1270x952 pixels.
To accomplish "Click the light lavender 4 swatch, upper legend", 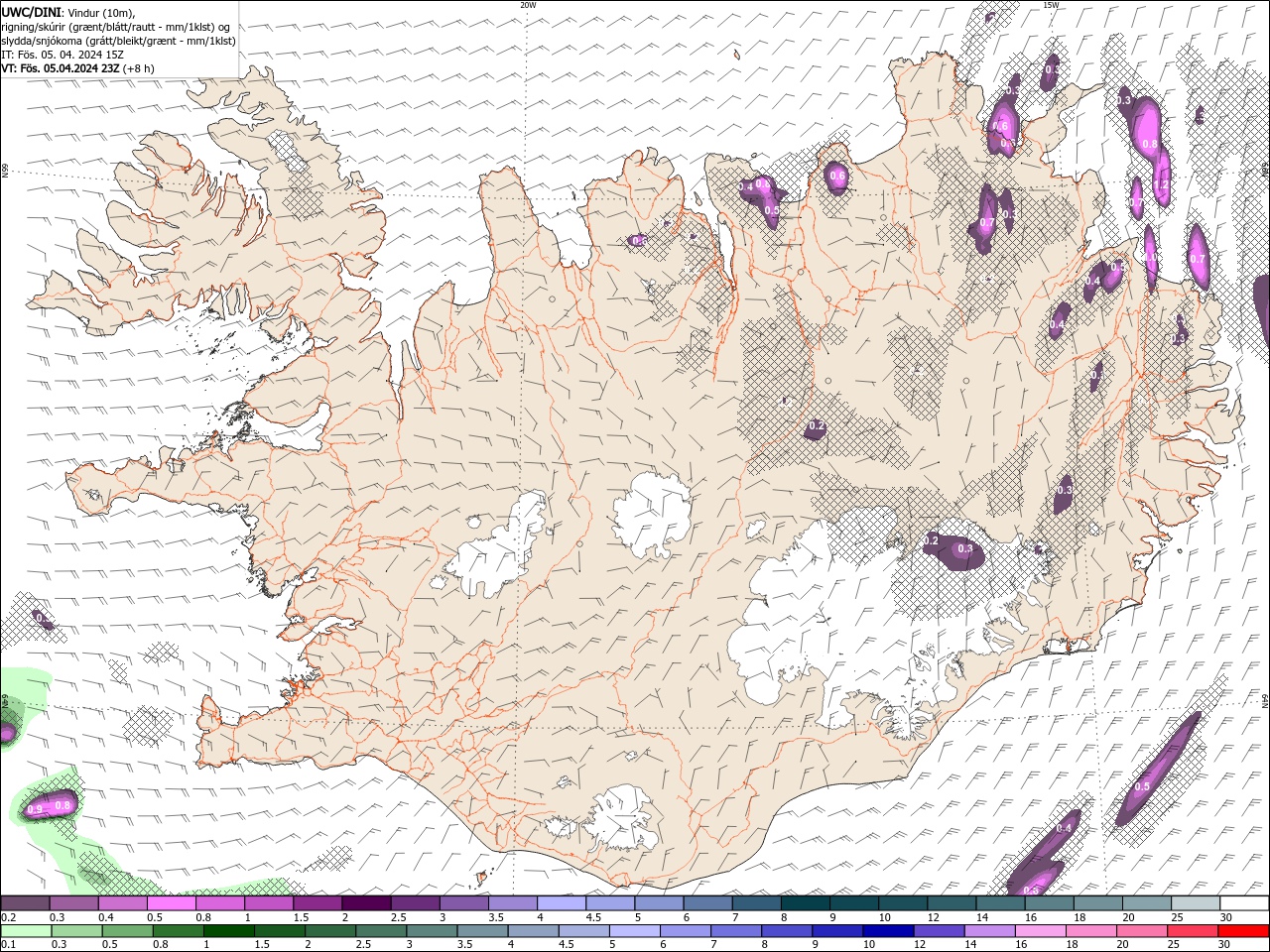I will 562,903.
